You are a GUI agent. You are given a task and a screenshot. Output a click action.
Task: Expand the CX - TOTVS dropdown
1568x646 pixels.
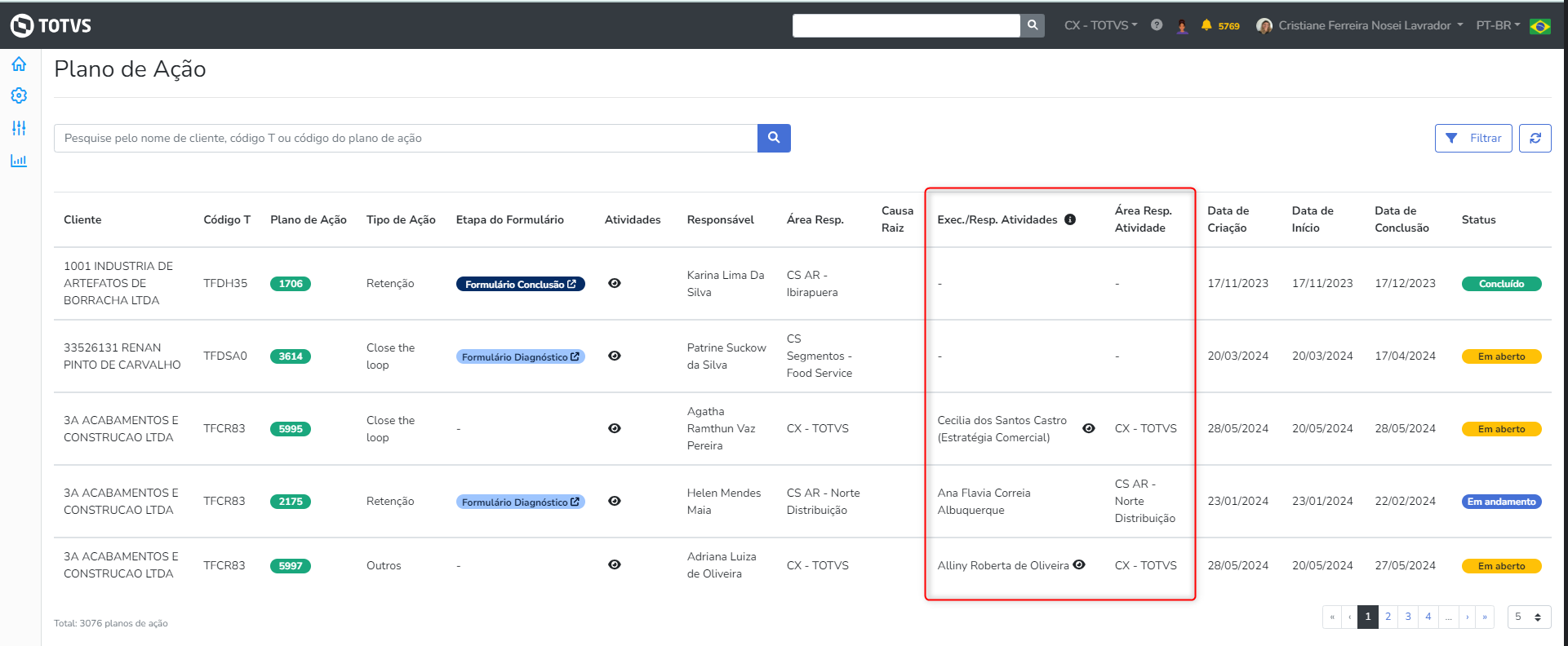coord(1100,25)
